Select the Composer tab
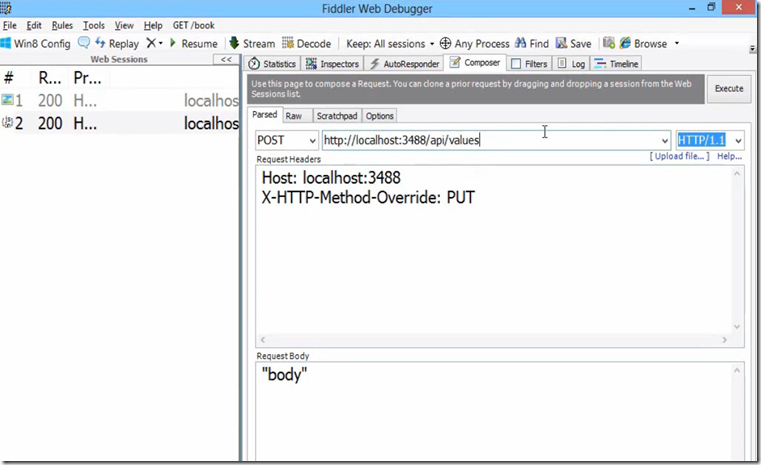The width and height of the screenshot is (761, 465). click(x=475, y=63)
